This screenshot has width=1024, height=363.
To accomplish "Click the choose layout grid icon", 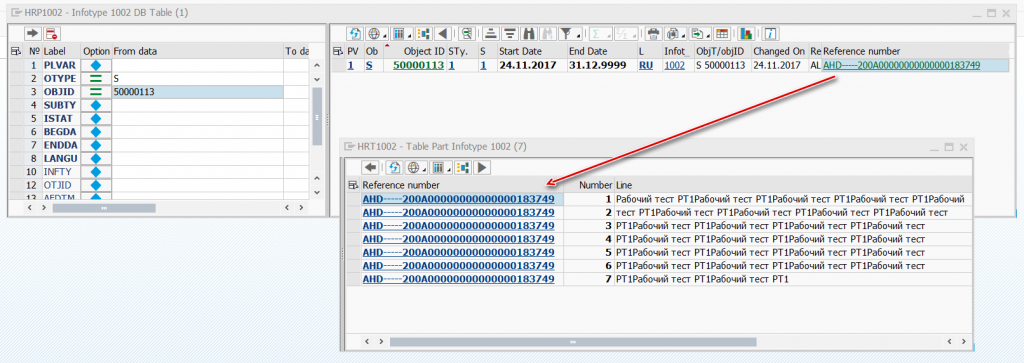I will tap(722, 33).
